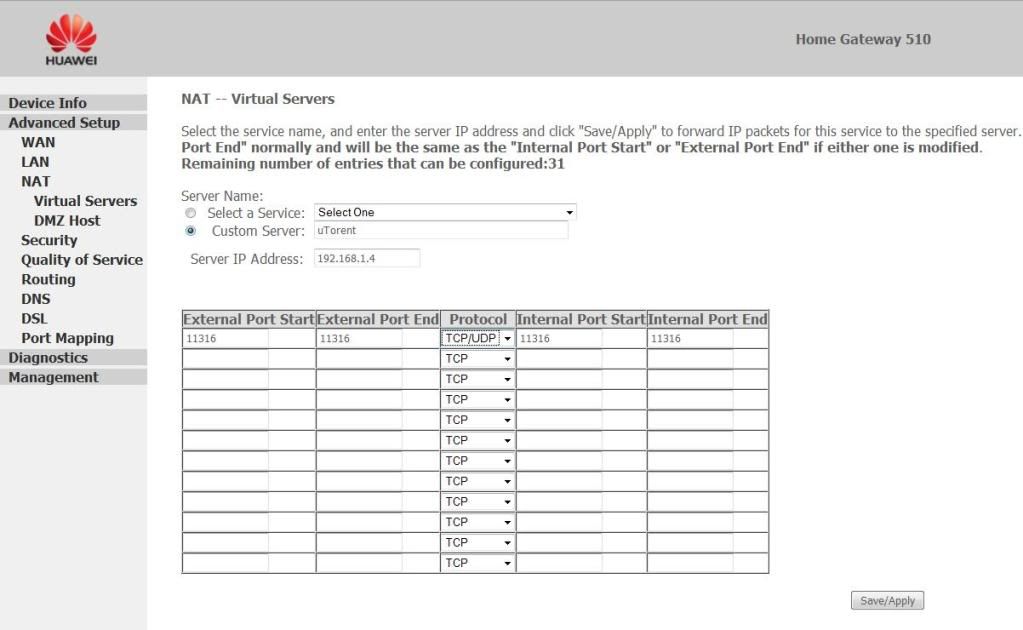Open Routing settings
This screenshot has width=1023, height=630.
48,279
